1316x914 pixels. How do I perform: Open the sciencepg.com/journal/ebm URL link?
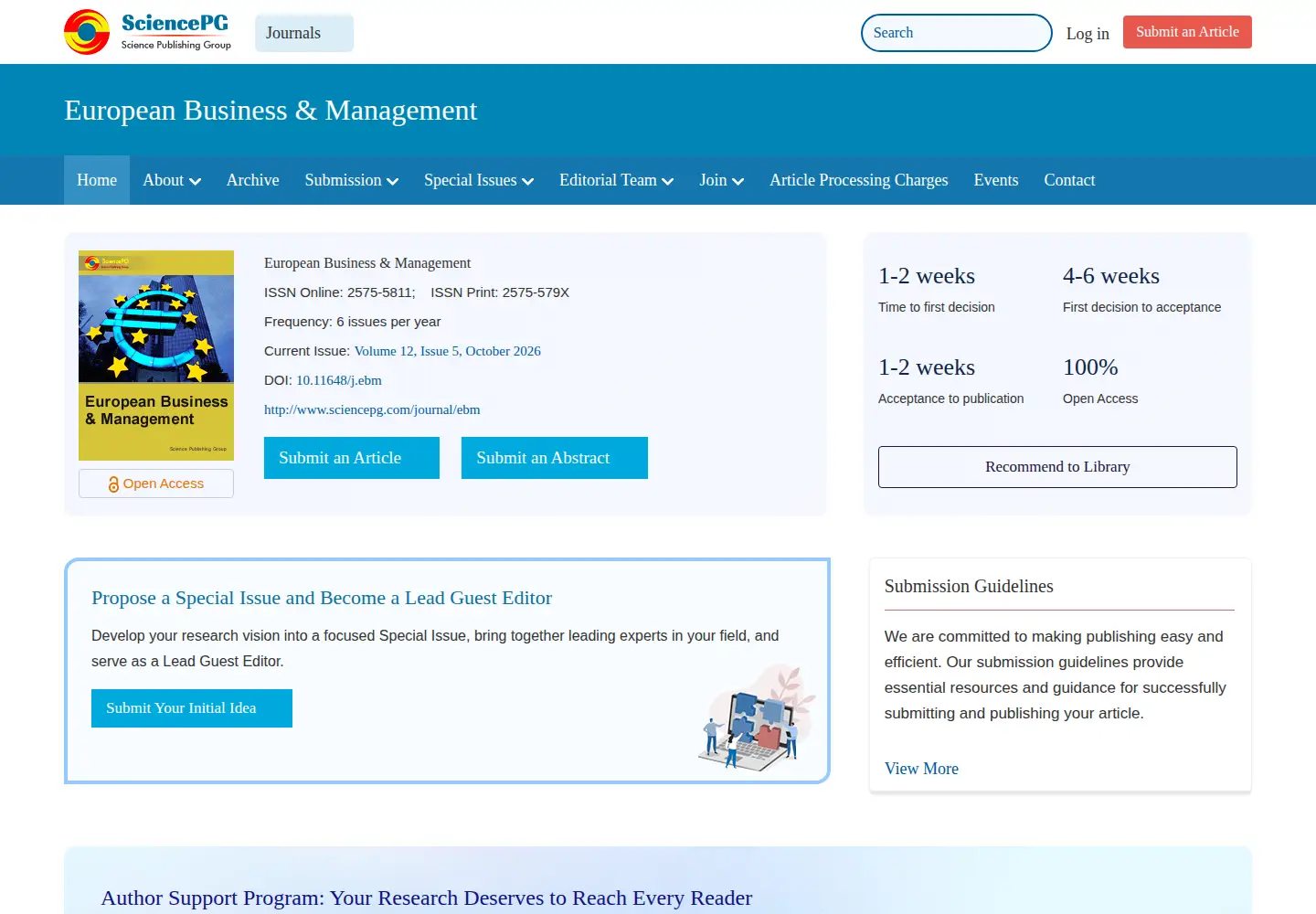click(372, 409)
